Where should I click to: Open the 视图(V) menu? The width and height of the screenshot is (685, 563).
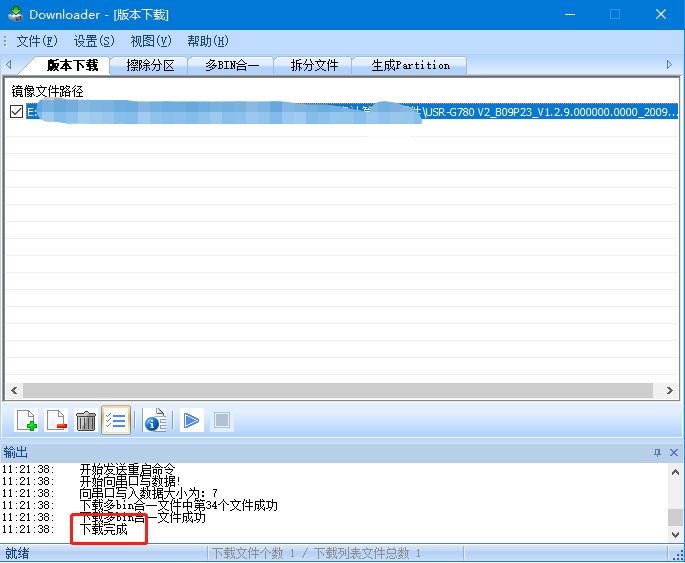pyautogui.click(x=151, y=41)
